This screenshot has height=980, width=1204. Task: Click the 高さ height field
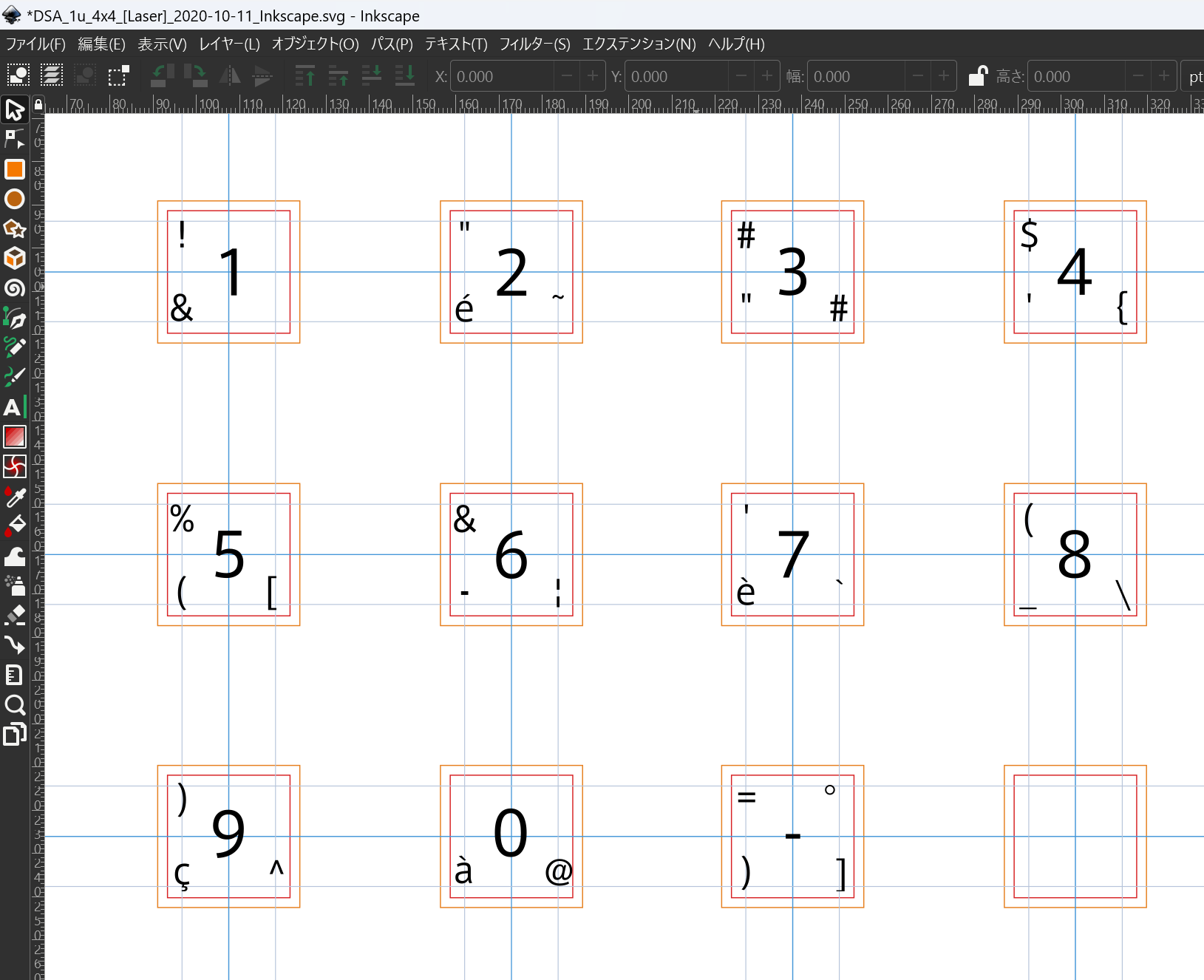[1077, 76]
